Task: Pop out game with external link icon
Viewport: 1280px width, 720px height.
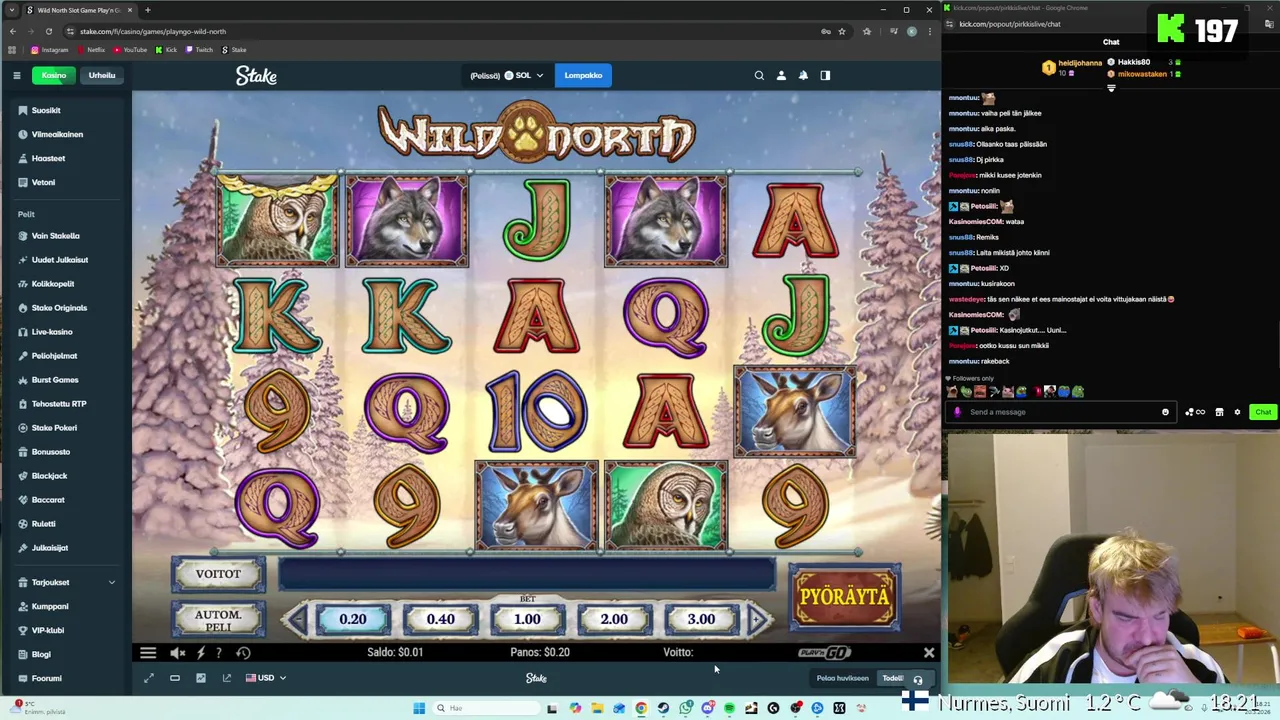Action: point(227,678)
